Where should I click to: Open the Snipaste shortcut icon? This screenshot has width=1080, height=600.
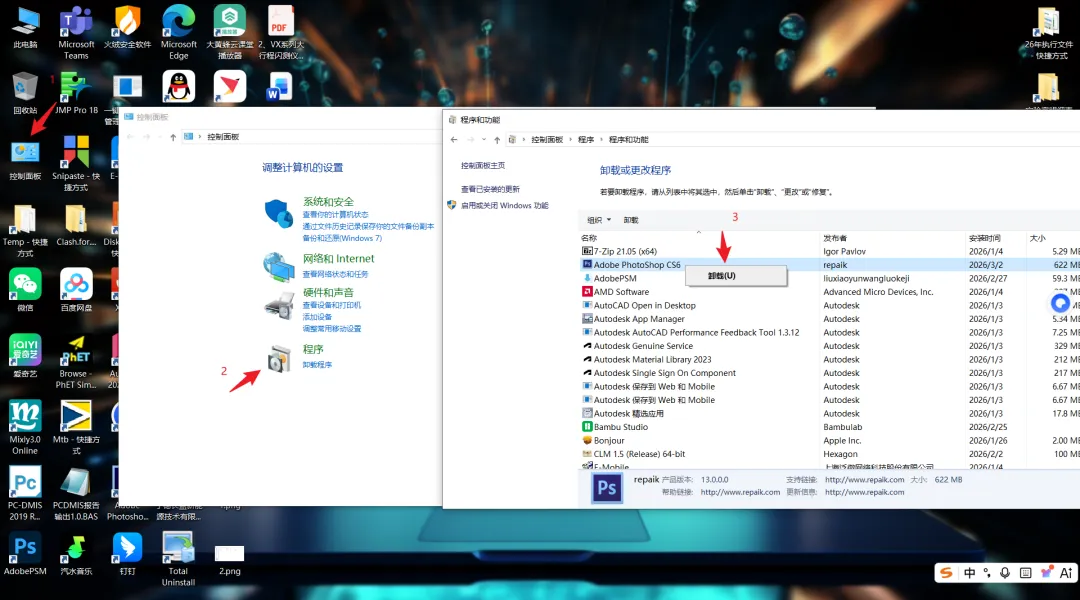point(76,163)
